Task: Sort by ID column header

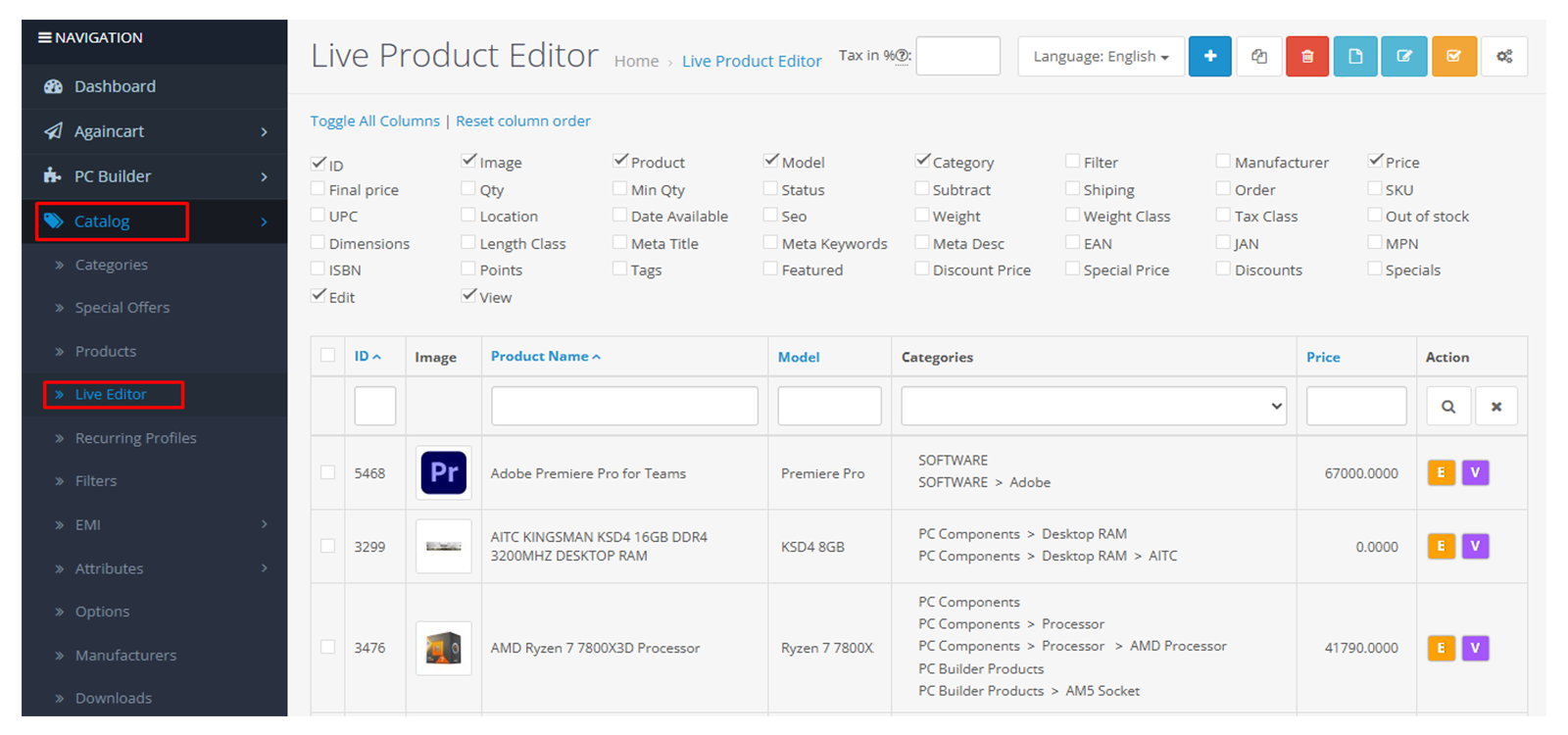Action: [367, 357]
